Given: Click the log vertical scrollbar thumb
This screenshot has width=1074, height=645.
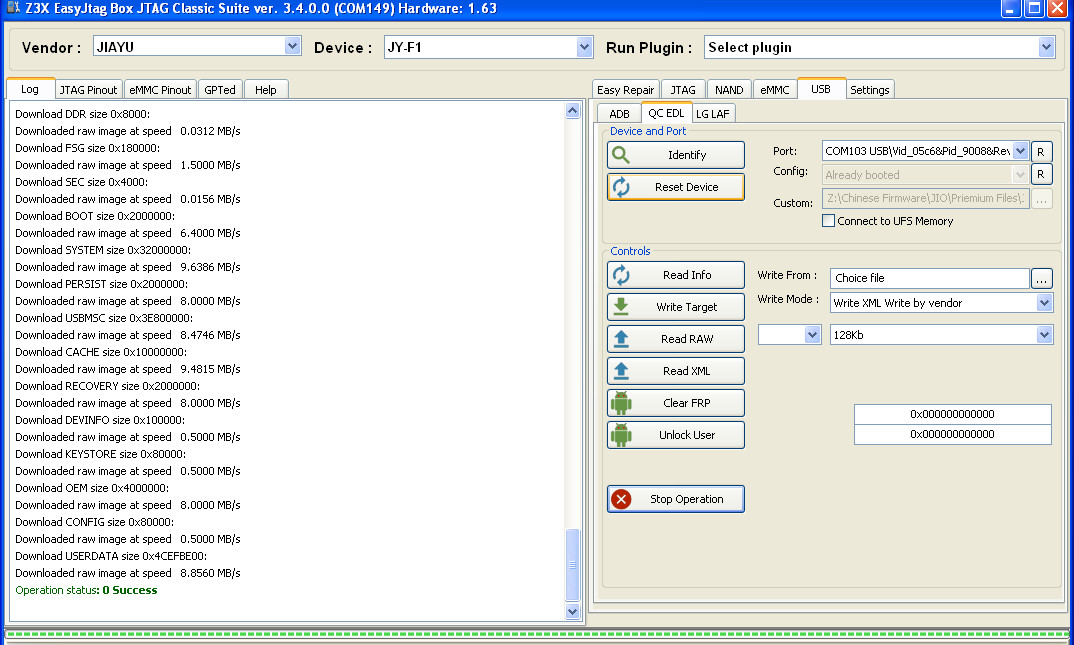Looking at the screenshot, I should click(573, 564).
